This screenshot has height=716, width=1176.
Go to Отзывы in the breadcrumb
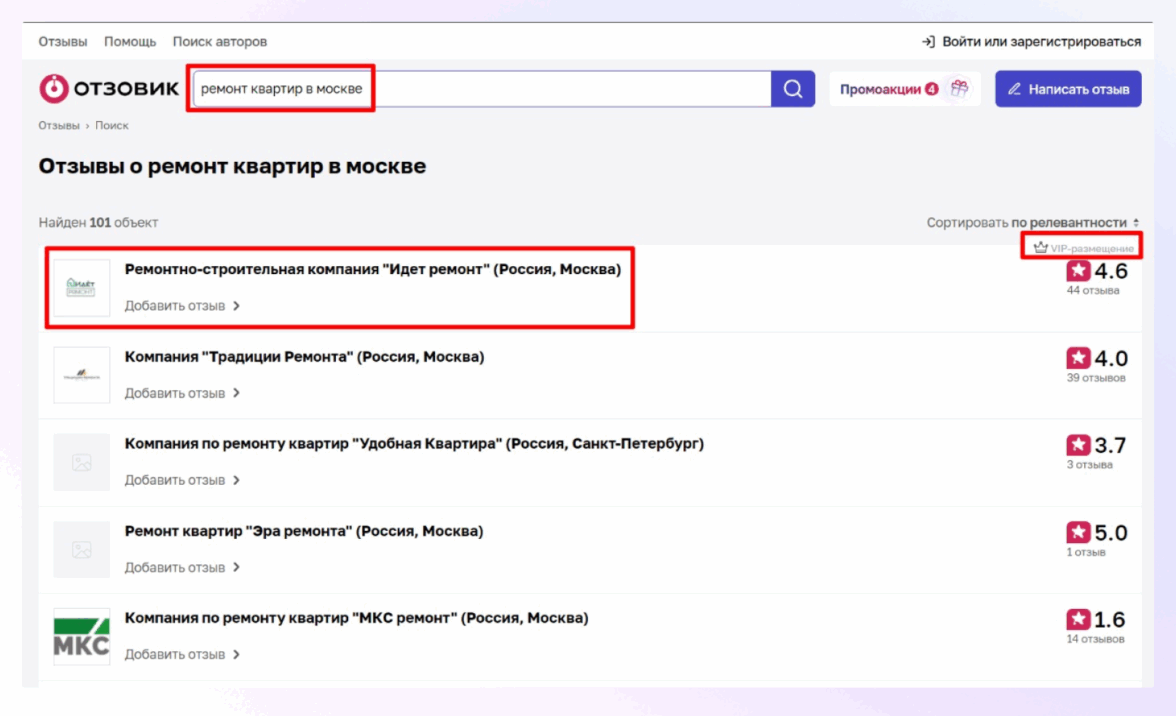pos(59,126)
